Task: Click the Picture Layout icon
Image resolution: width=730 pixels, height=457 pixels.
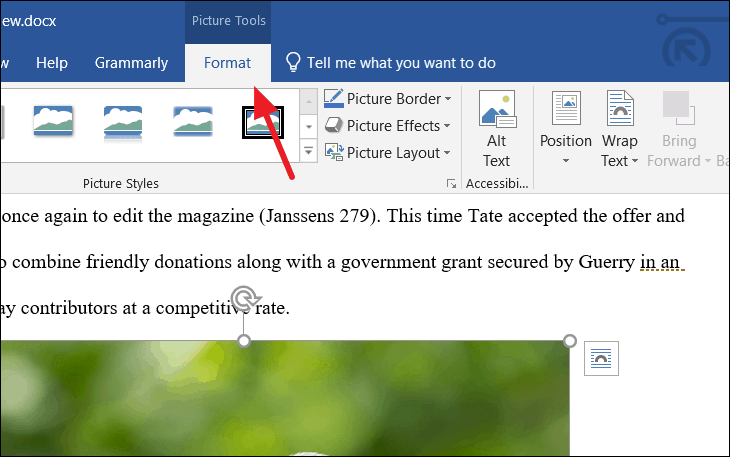Action: pyautogui.click(x=334, y=152)
